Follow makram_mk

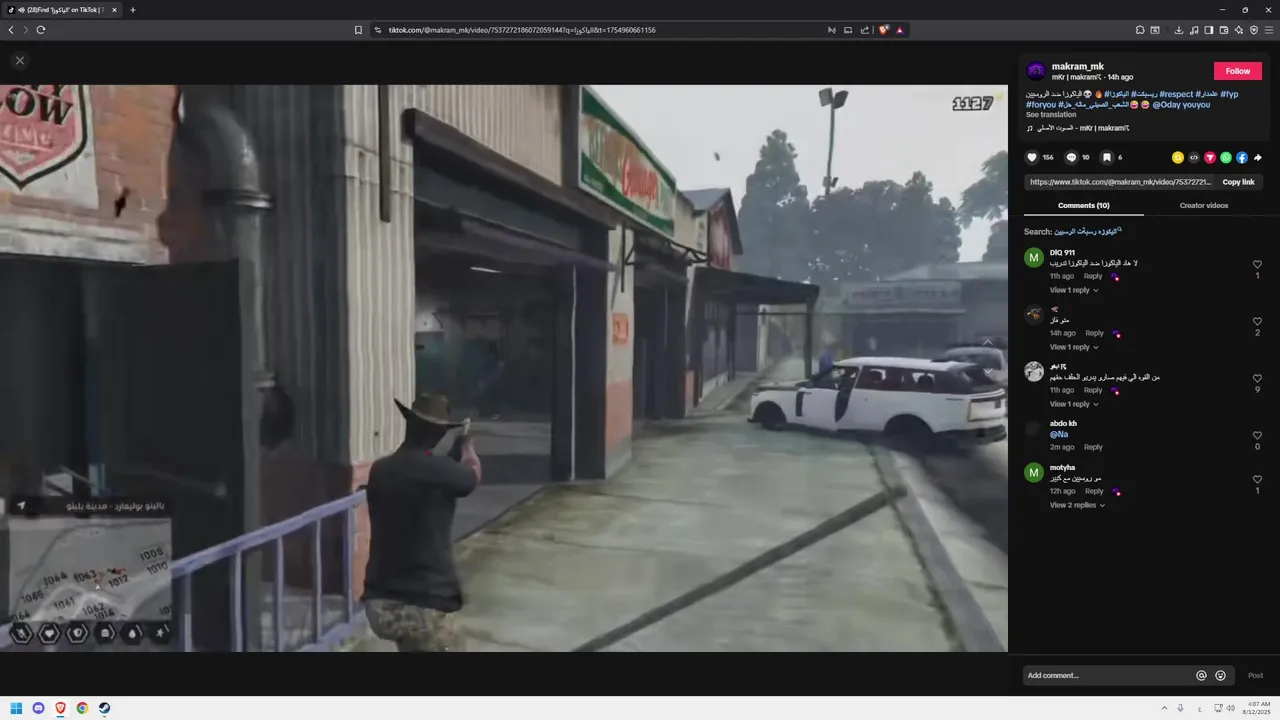(x=1238, y=71)
